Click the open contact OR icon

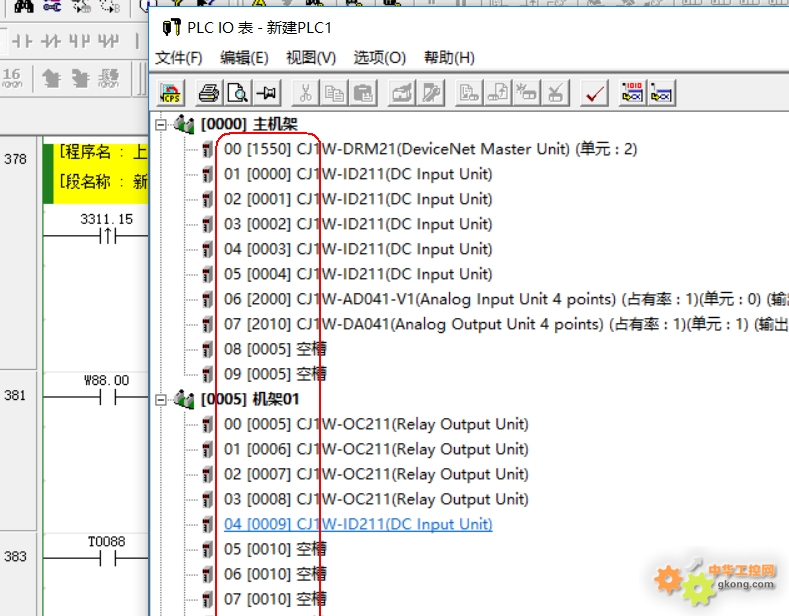pyautogui.click(x=79, y=41)
